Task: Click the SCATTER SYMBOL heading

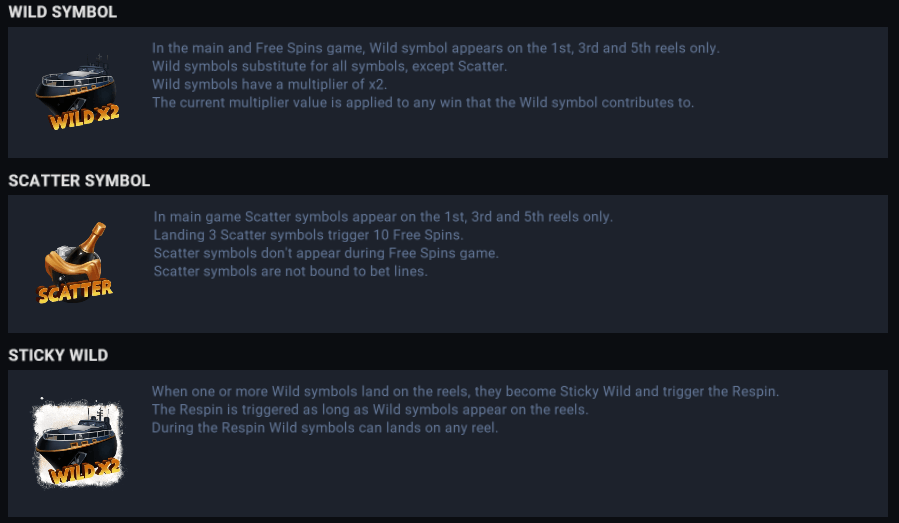Action: coord(79,181)
